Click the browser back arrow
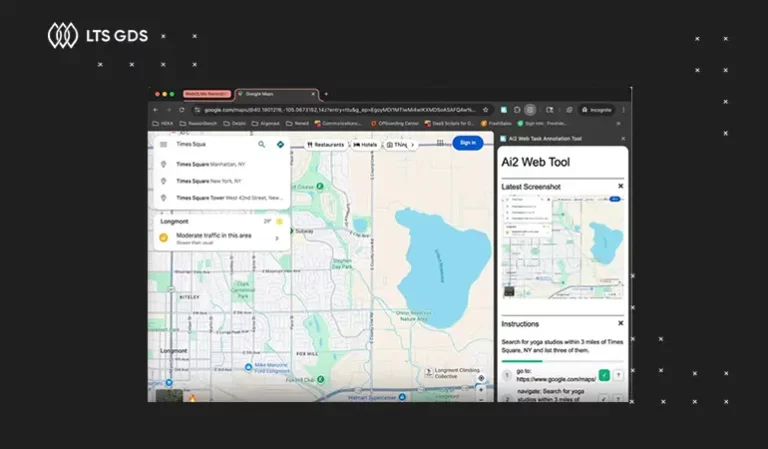 click(x=156, y=110)
